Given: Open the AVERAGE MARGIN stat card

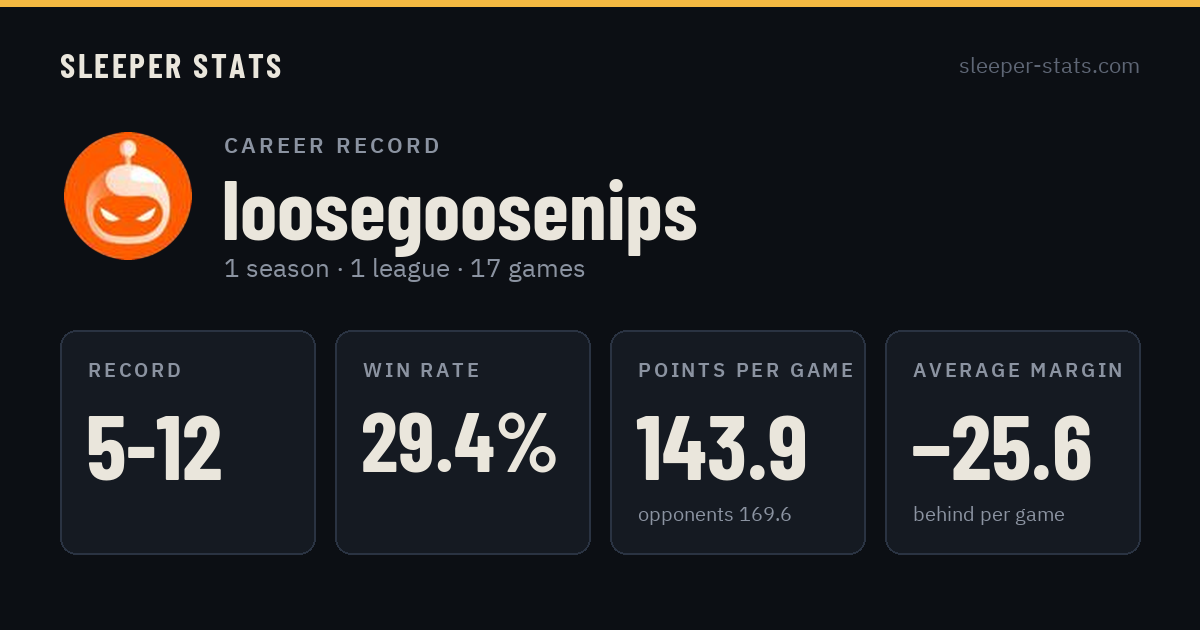Looking at the screenshot, I should 1013,442.
